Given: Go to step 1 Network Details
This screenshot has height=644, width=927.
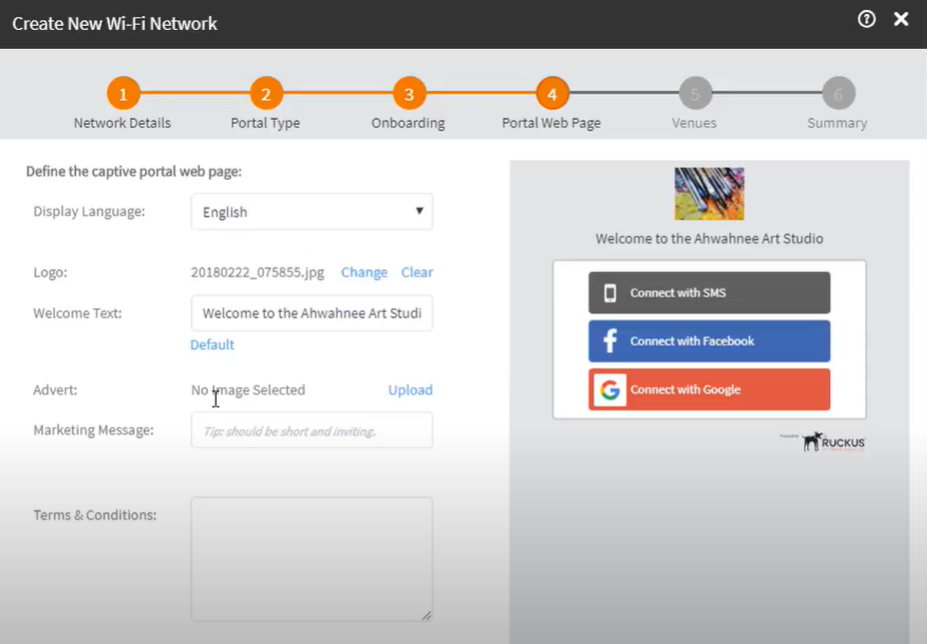Looking at the screenshot, I should coord(123,95).
